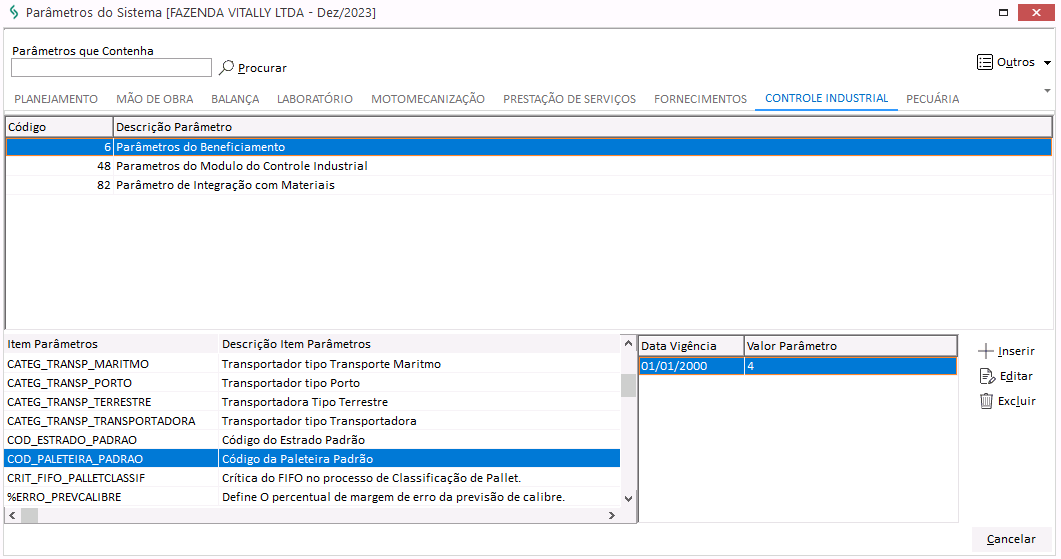Click the magnifier icon next to Procurar
This screenshot has width=1061, height=559.
point(227,67)
